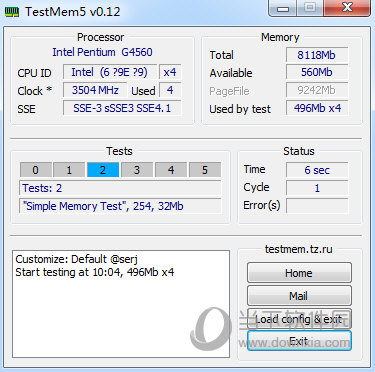Click Load config & exit button
The height and width of the screenshot is (372, 375).
pyautogui.click(x=299, y=319)
